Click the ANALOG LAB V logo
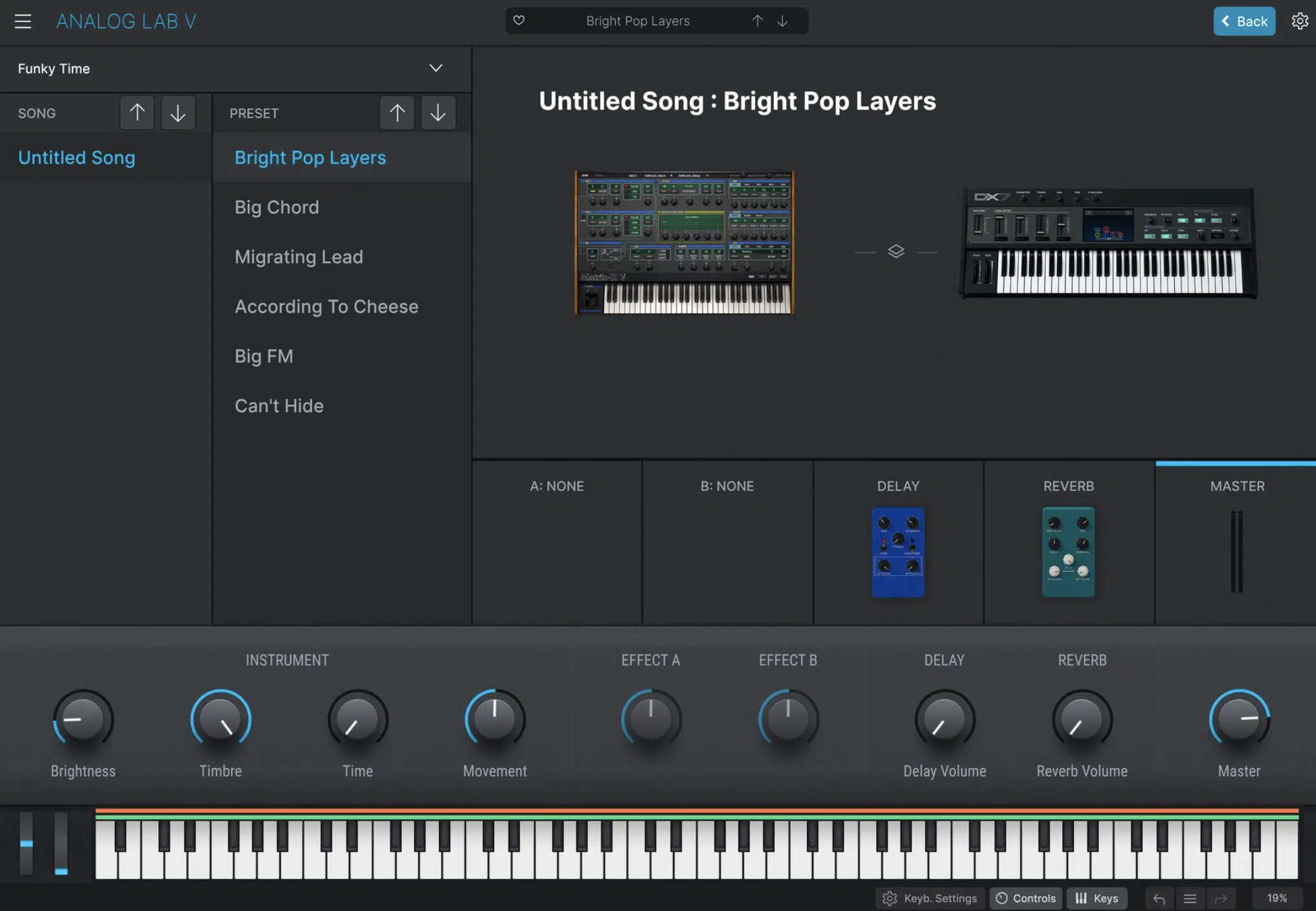Image resolution: width=1316 pixels, height=911 pixels. pos(126,21)
